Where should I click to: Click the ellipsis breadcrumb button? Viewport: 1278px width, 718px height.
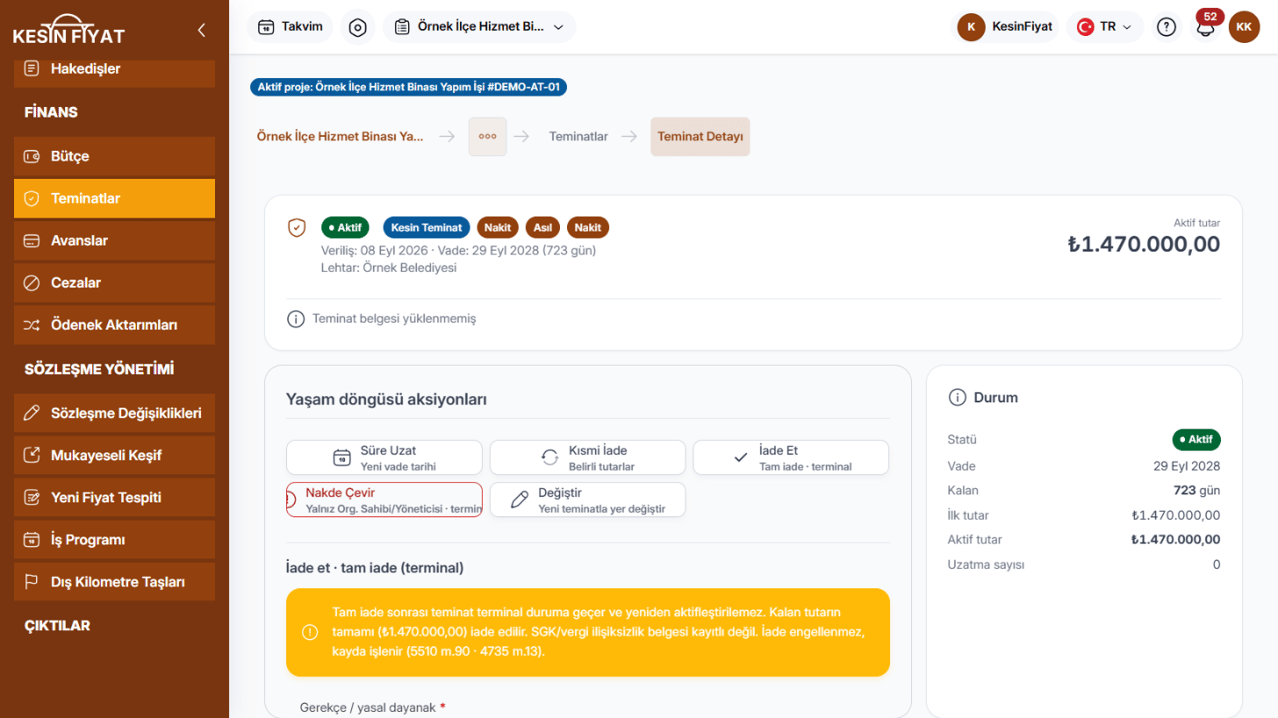point(488,137)
